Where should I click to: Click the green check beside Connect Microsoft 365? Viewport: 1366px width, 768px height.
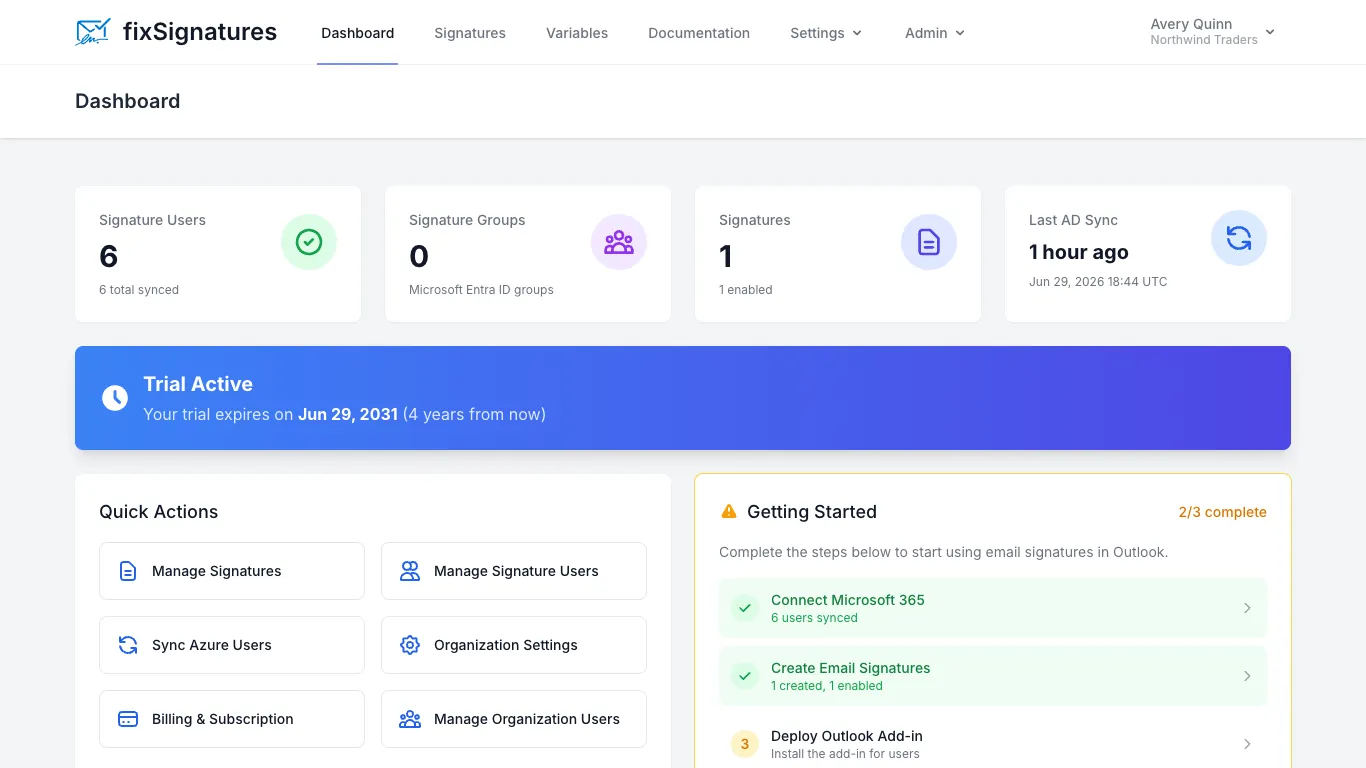[745, 608]
